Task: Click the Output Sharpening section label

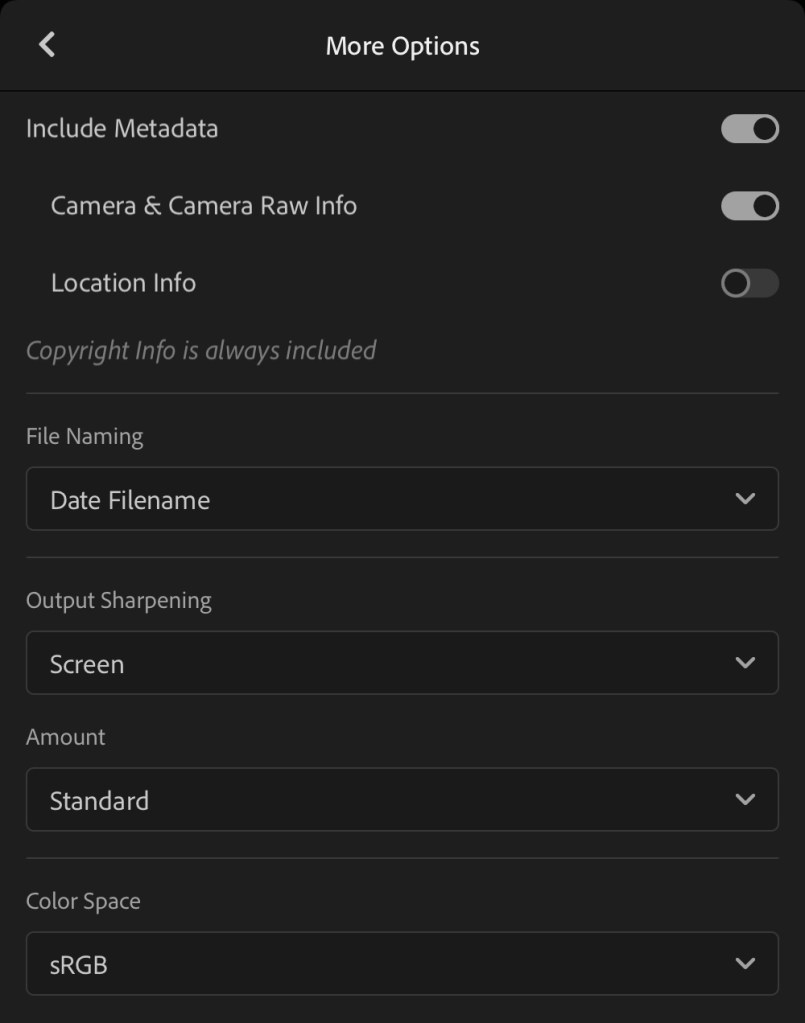Action: pos(118,601)
